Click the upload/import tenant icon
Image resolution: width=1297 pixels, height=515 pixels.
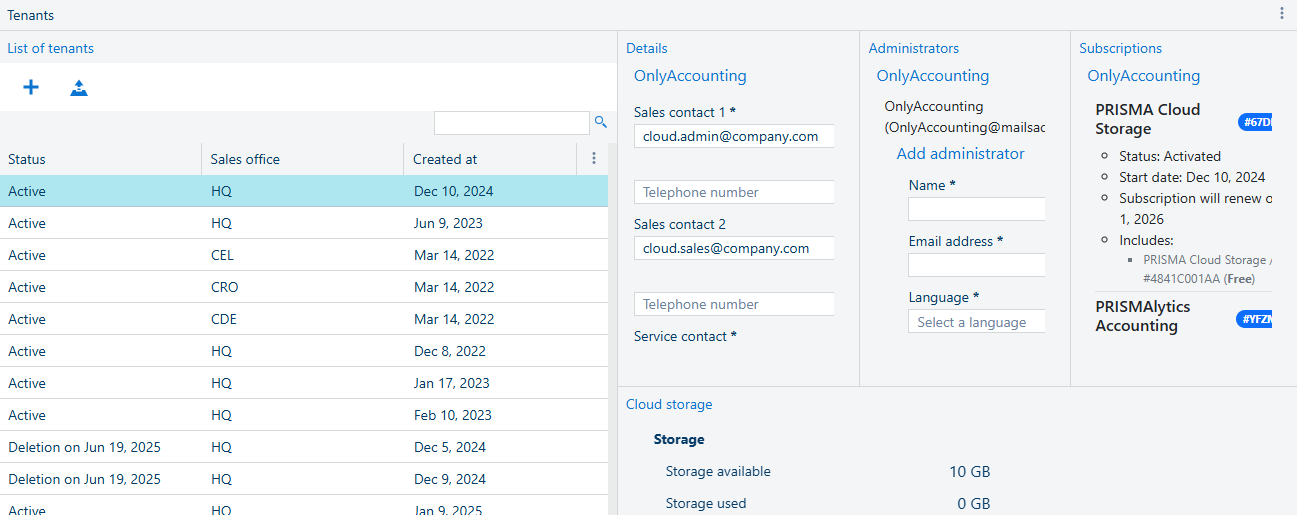tap(79, 88)
